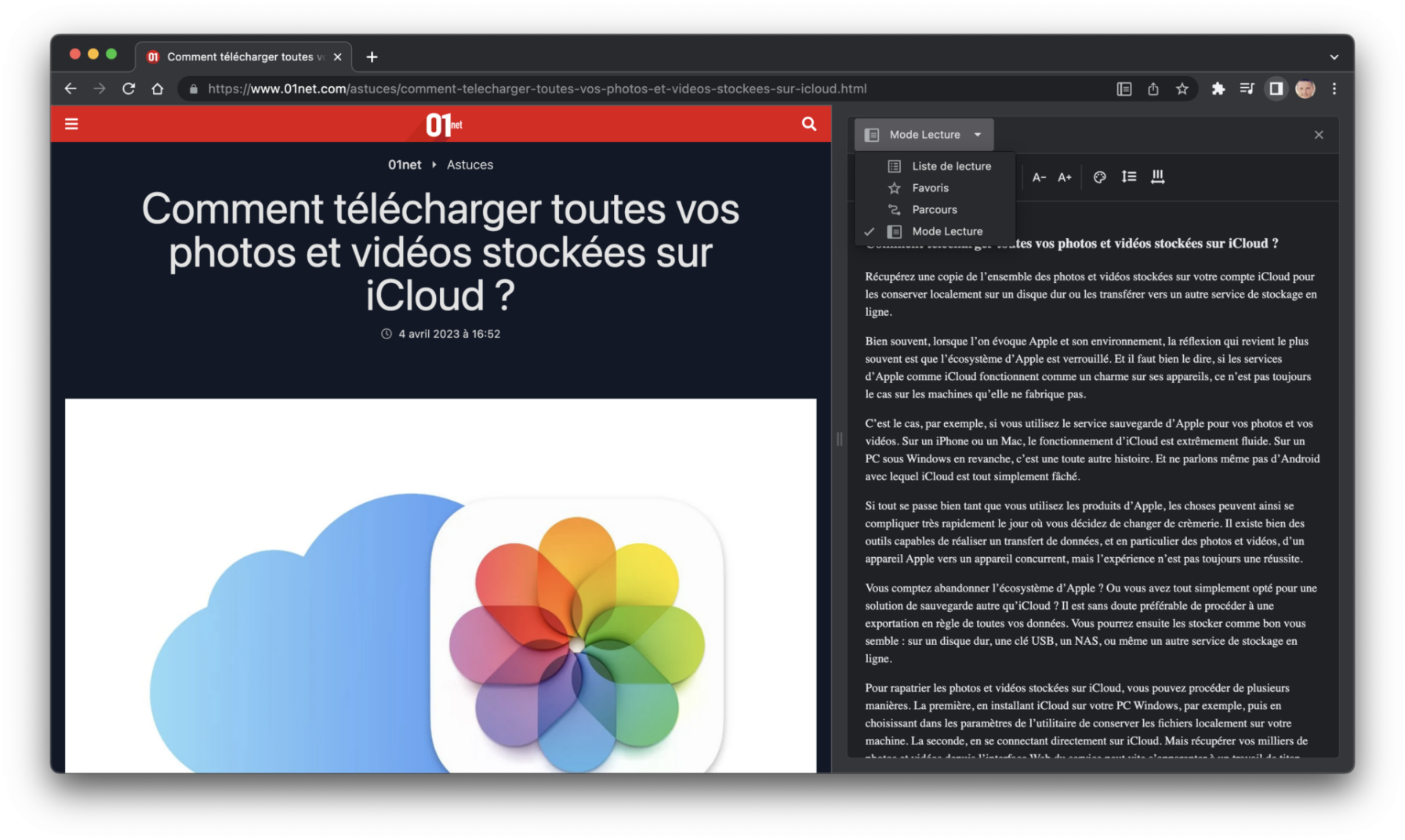This screenshot has width=1405, height=840.
Task: Open the 01net hamburger menu
Action: (71, 124)
